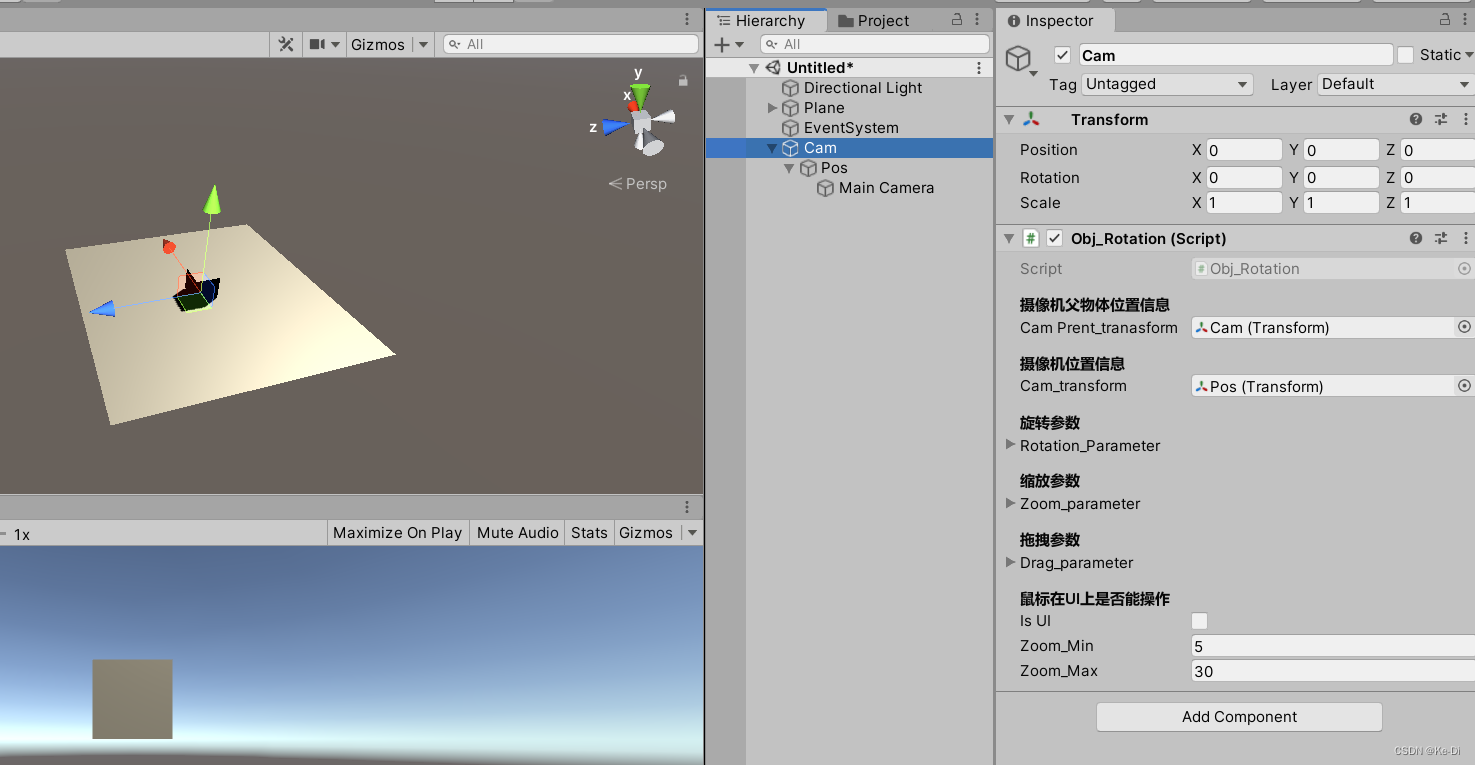Open the Scene view tool settings wrench icon
This screenshot has height=765, width=1475.
(285, 44)
